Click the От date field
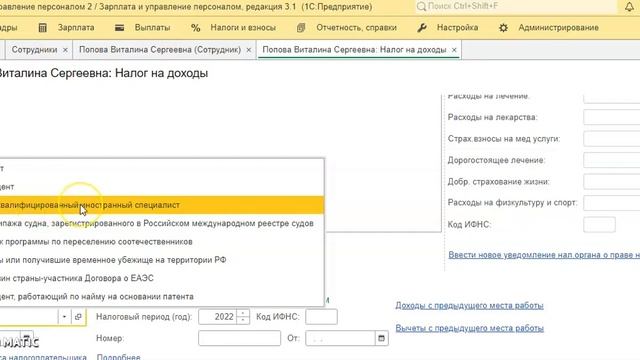Screen dimensions: 640x360 [x=340, y=338]
